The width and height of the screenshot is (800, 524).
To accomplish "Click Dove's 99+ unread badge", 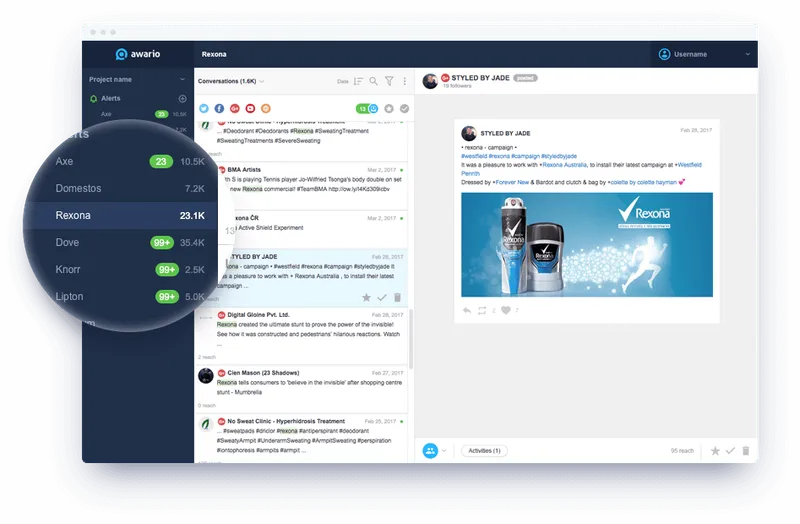I will click(x=162, y=242).
